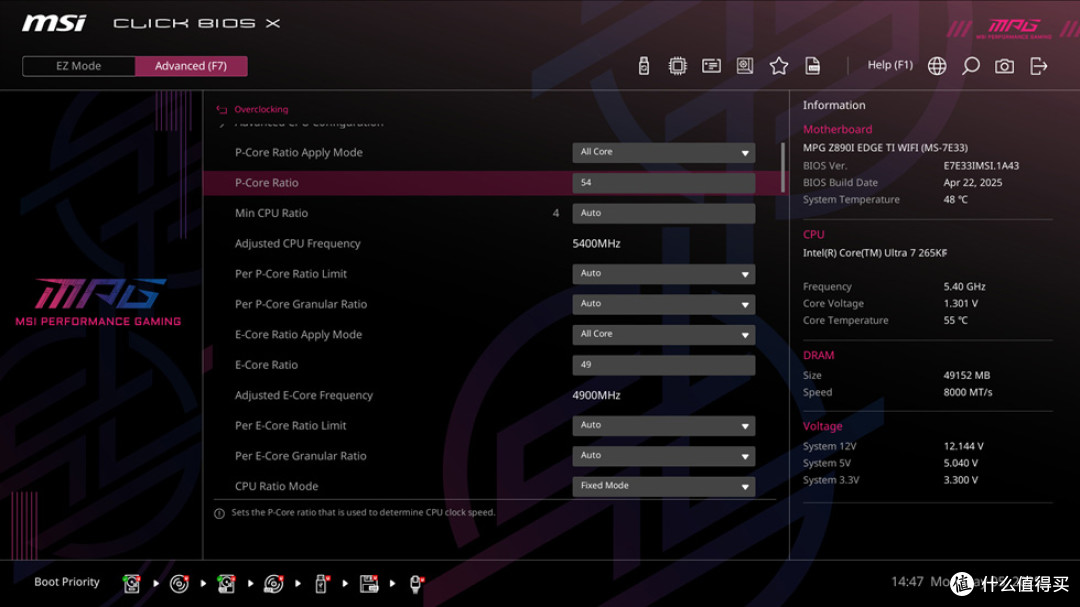Click the Min CPU Ratio Auto field
Image resolution: width=1080 pixels, height=607 pixels.
pos(663,213)
